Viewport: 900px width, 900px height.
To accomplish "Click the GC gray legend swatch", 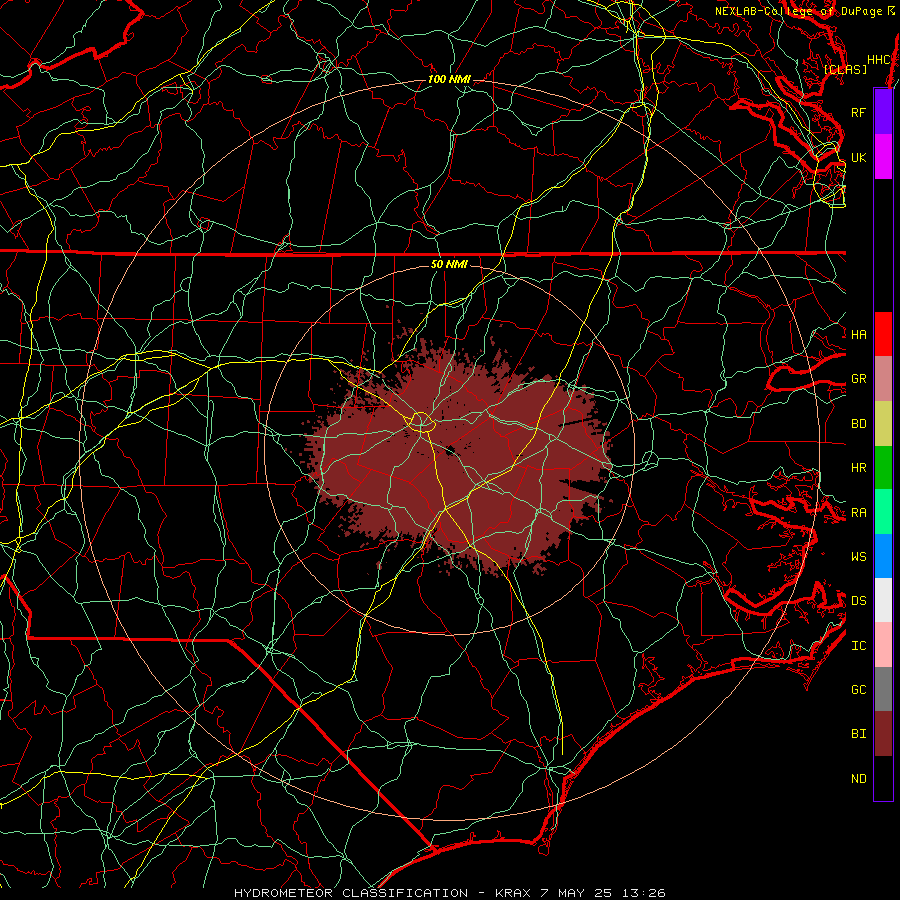I will point(883,689).
